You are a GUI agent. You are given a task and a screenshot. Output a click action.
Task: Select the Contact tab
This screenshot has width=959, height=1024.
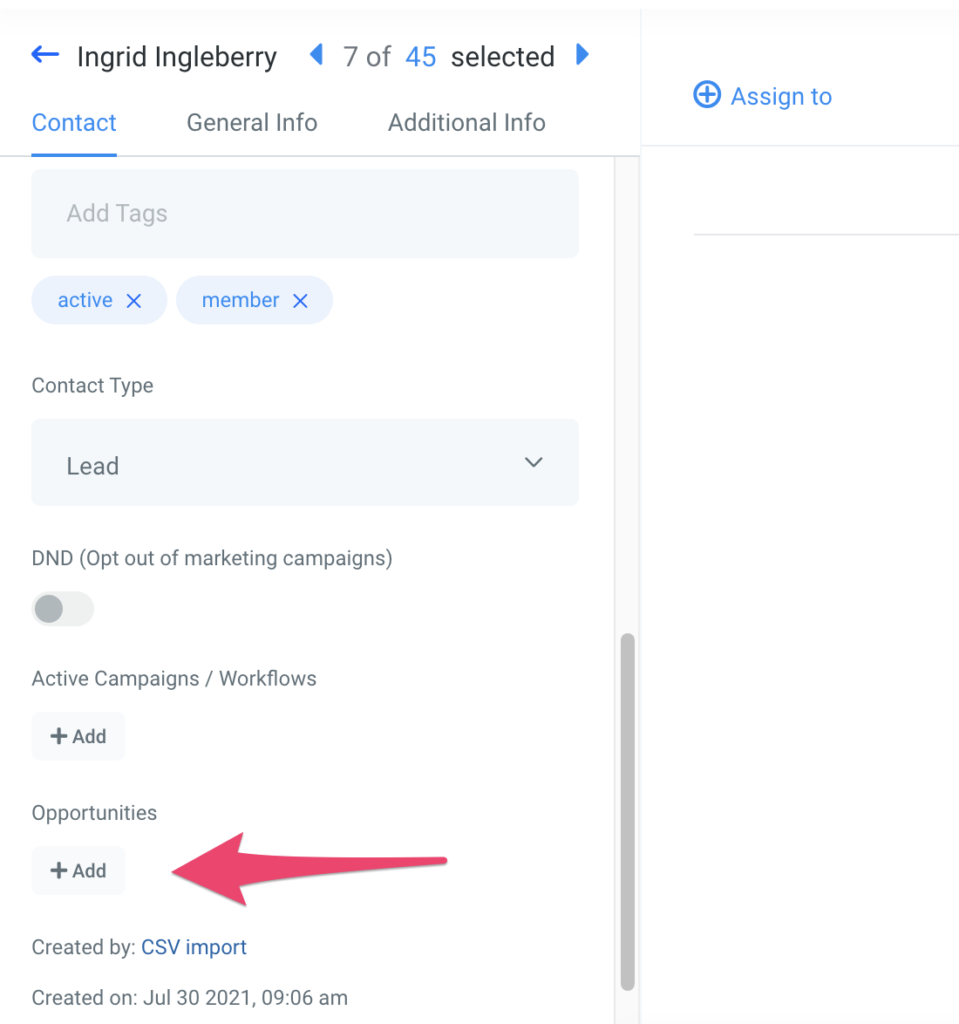tap(74, 123)
